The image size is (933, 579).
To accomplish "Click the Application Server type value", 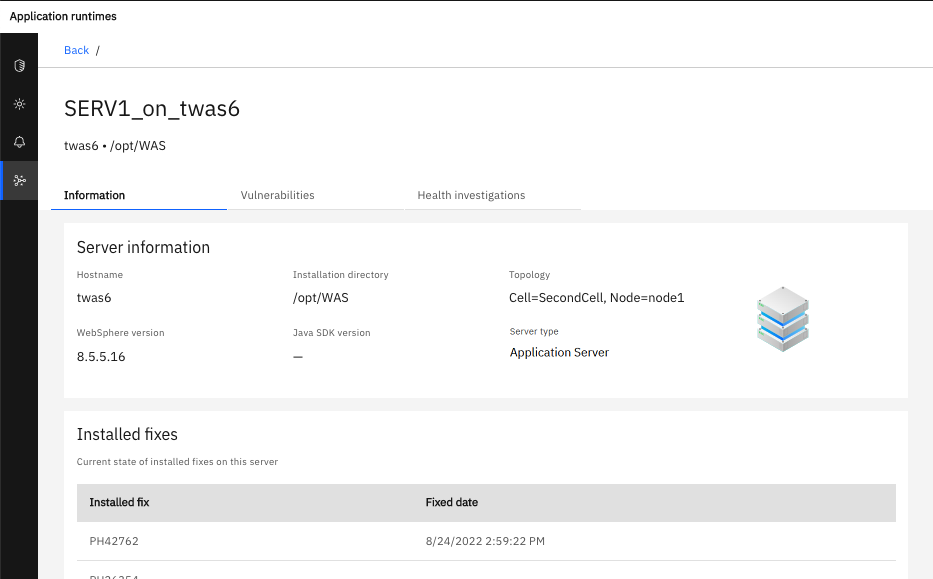I will click(559, 352).
